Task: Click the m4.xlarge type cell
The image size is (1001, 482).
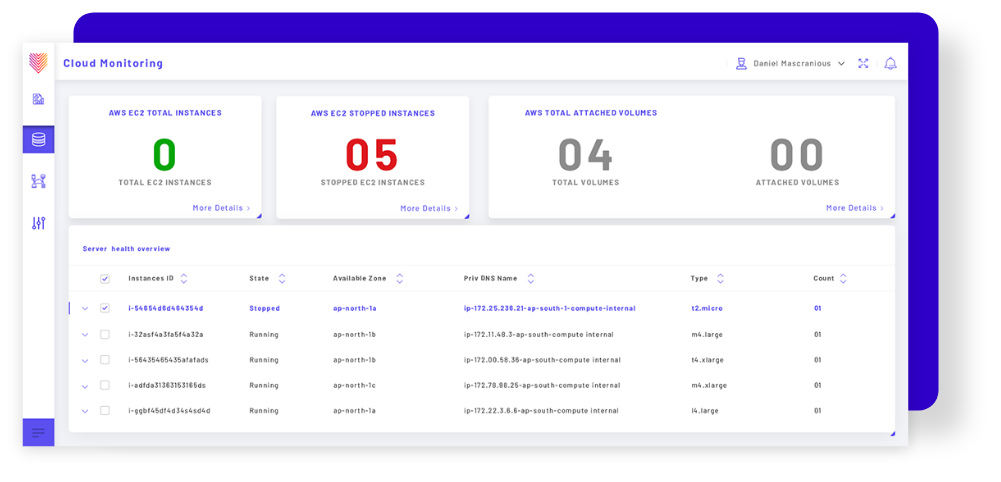Action: point(709,386)
